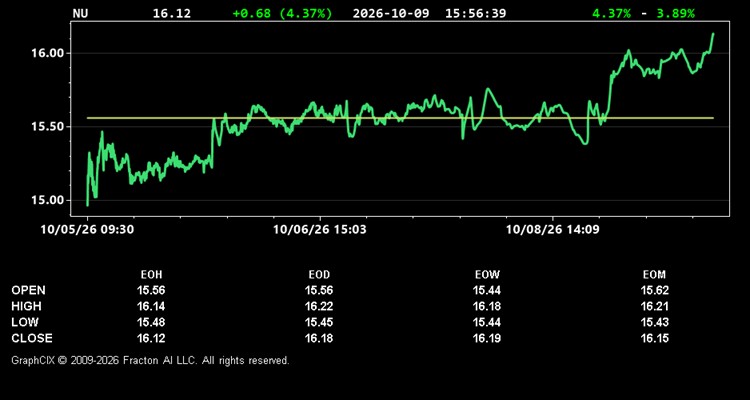This screenshot has width=750, height=400.
Task: Click the HIGH row label
Action: pyautogui.click(x=26, y=306)
